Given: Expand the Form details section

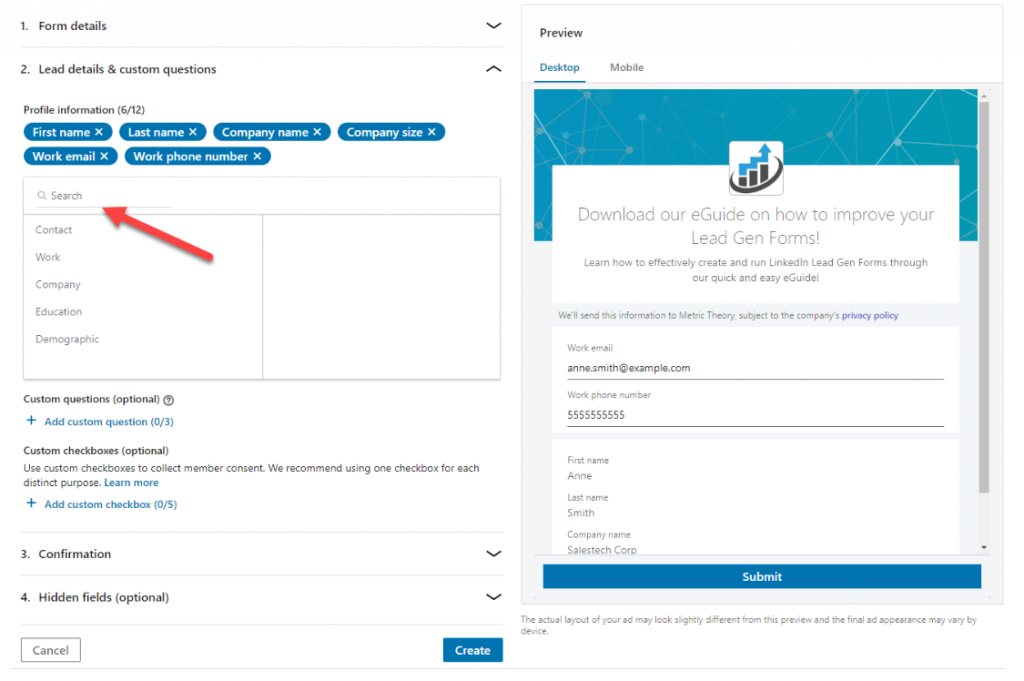Looking at the screenshot, I should (492, 25).
